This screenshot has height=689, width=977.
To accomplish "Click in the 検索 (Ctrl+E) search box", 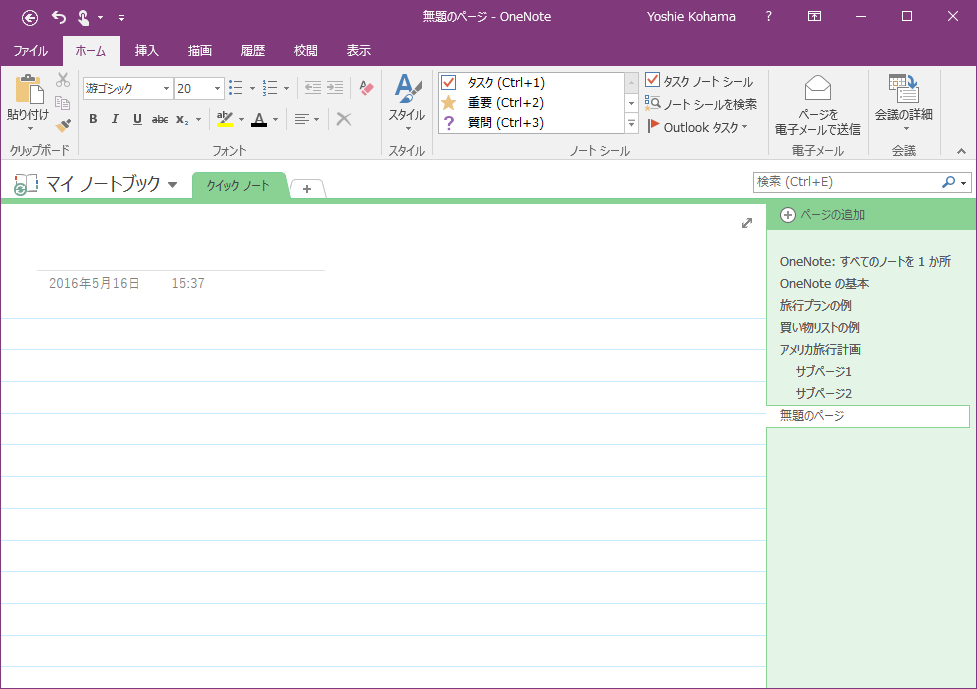I will click(x=846, y=182).
